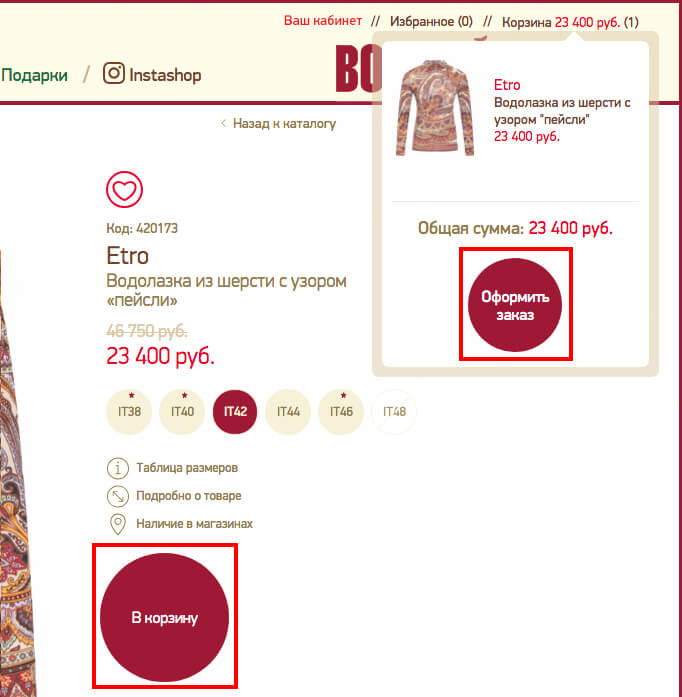Go to the Подарки section
The image size is (682, 697).
click(x=34, y=75)
